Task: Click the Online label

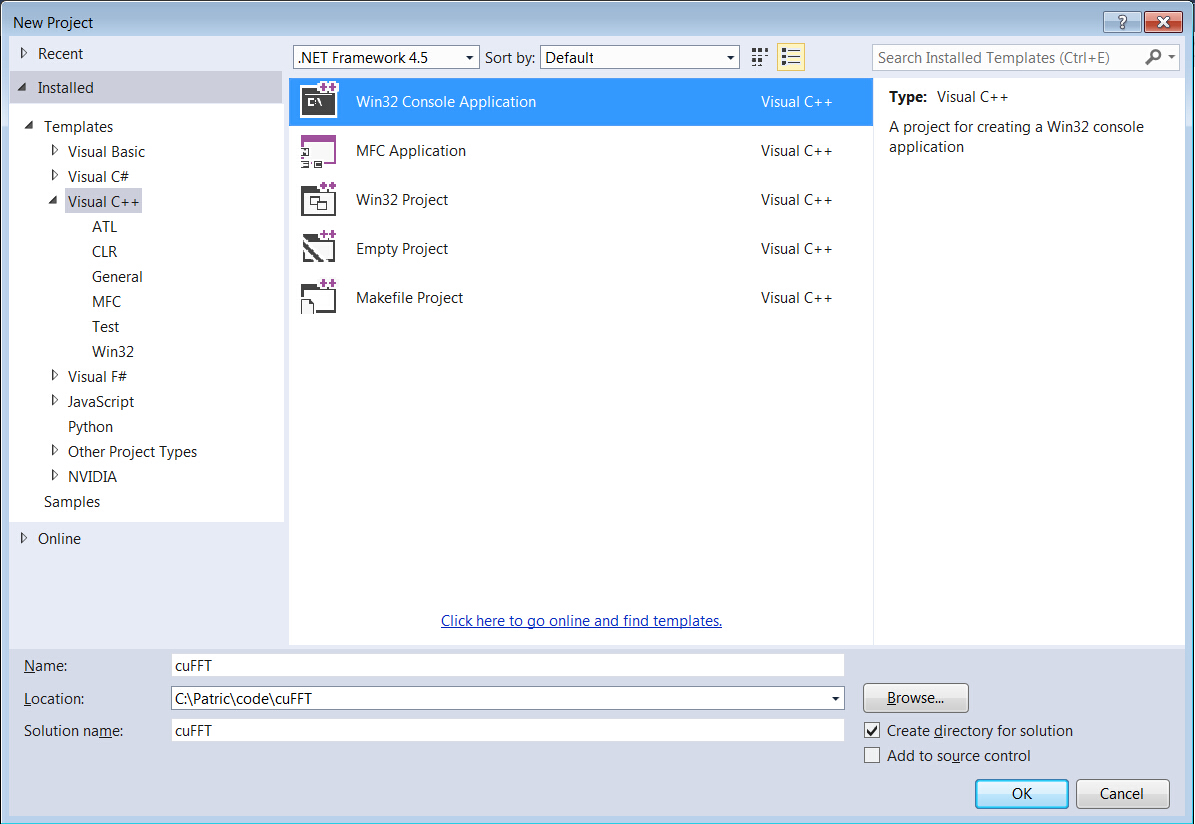Action: click(59, 538)
